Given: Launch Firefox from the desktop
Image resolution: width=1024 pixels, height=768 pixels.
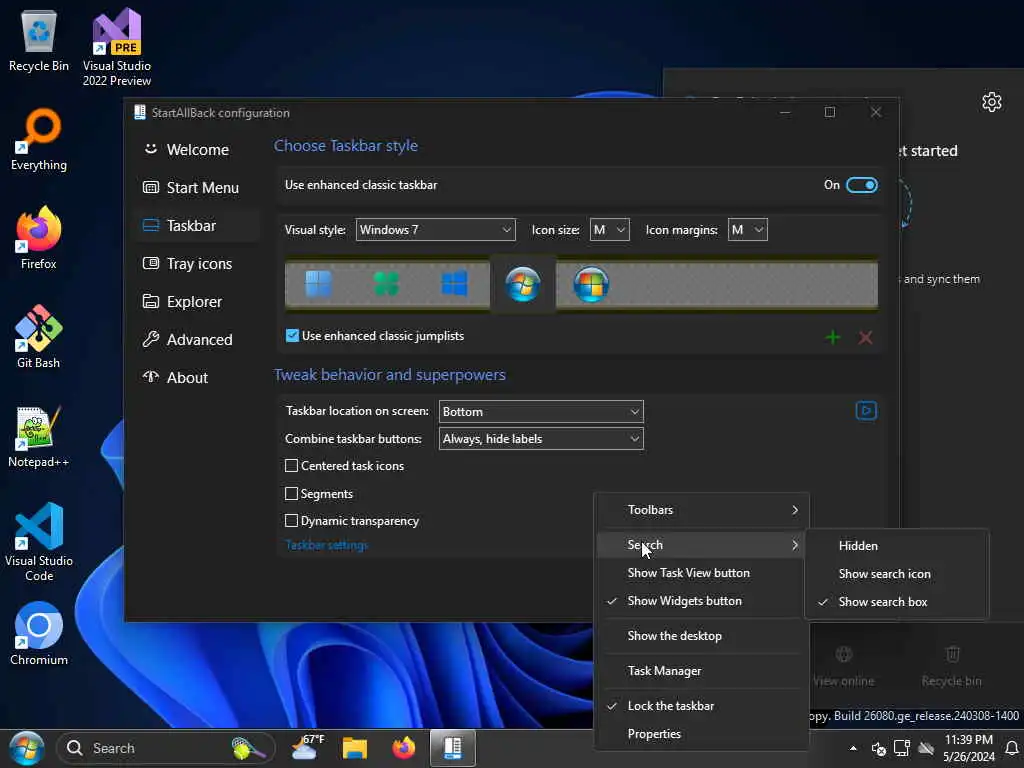Looking at the screenshot, I should tap(39, 238).
